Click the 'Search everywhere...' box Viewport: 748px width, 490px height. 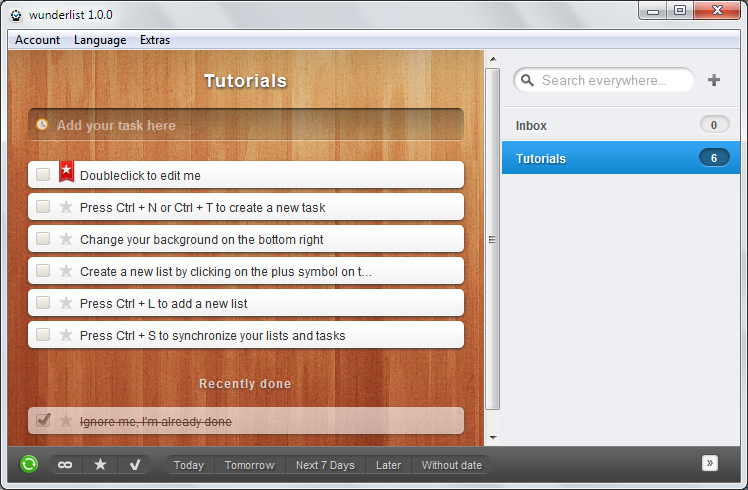(x=603, y=80)
